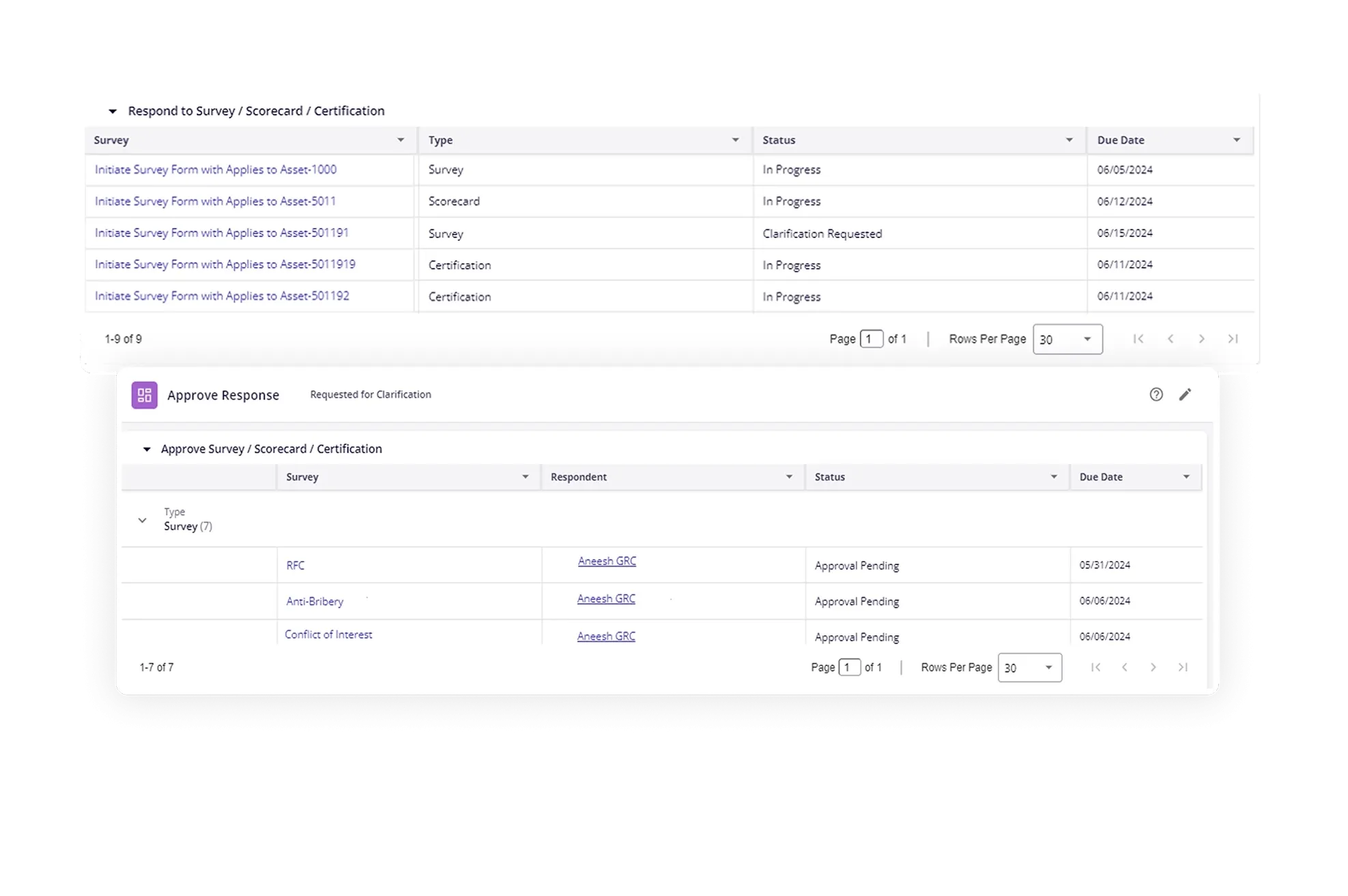
Task: Open Rows Per Page dropdown in Respond table
Action: (x=1067, y=339)
